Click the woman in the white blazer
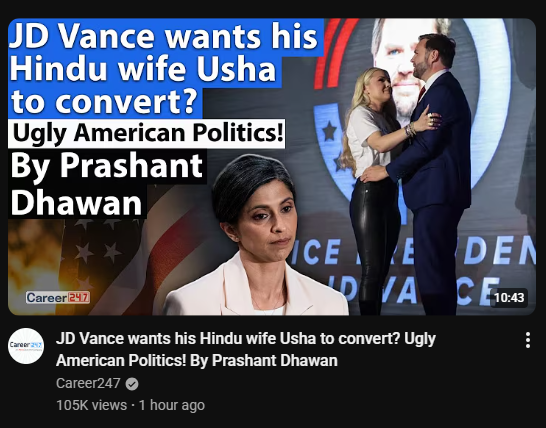Screen dimensions: 546x428 [256, 237]
